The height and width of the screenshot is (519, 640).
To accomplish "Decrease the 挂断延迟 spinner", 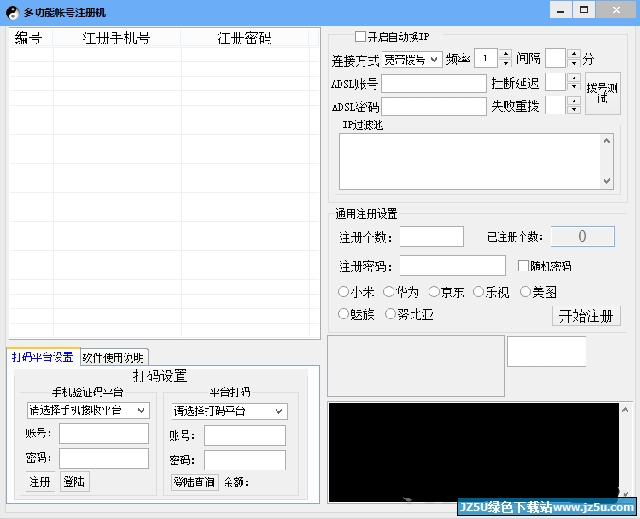I will coord(574,86).
